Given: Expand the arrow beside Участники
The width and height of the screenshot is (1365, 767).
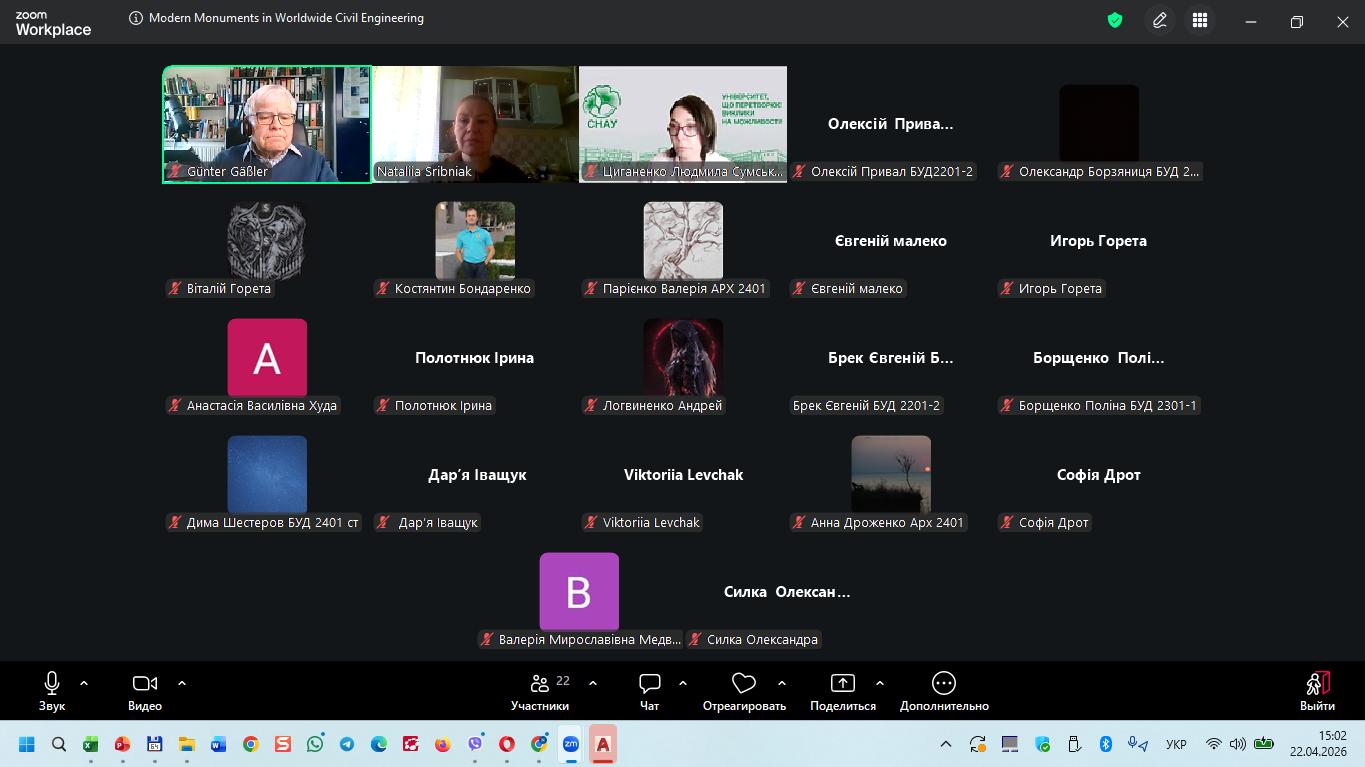Looking at the screenshot, I should (x=593, y=683).
